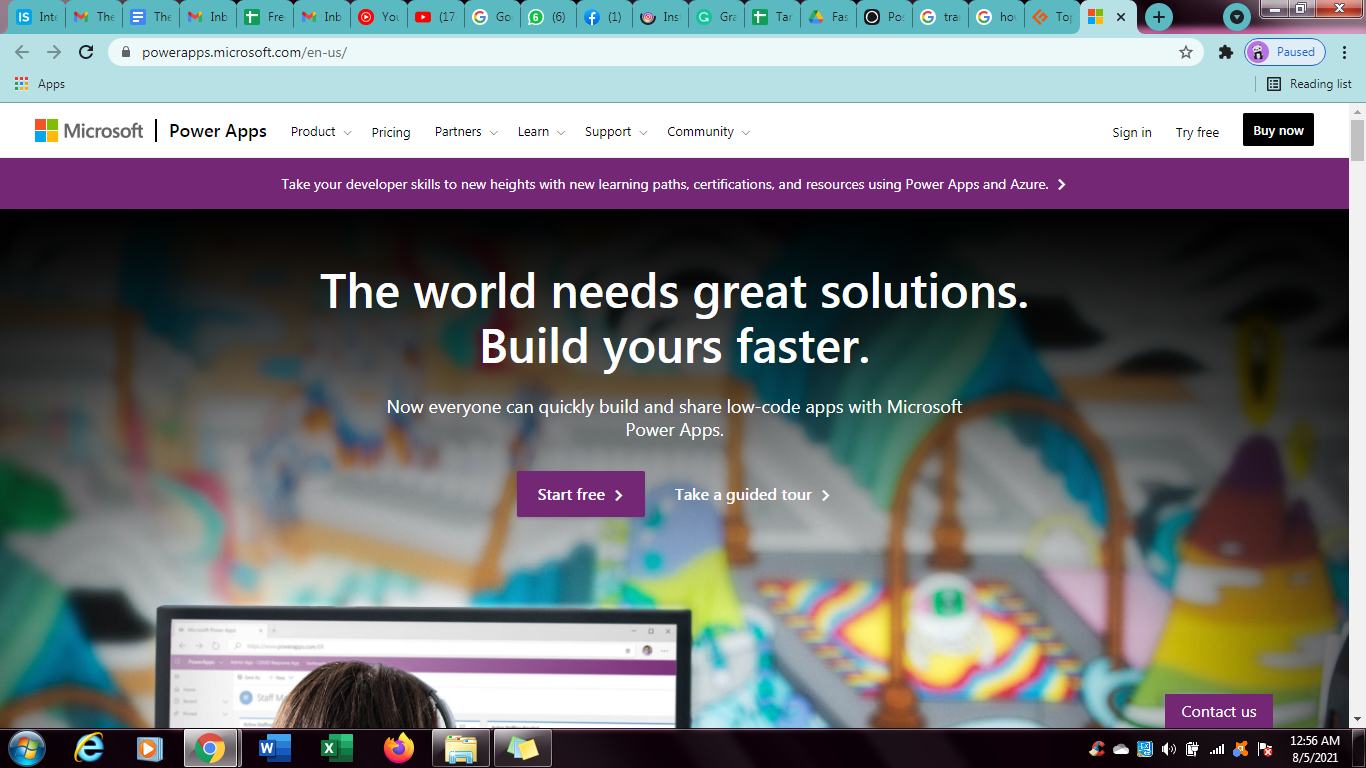Click the volume speaker tray icon
1366x768 pixels.
pos(1169,748)
